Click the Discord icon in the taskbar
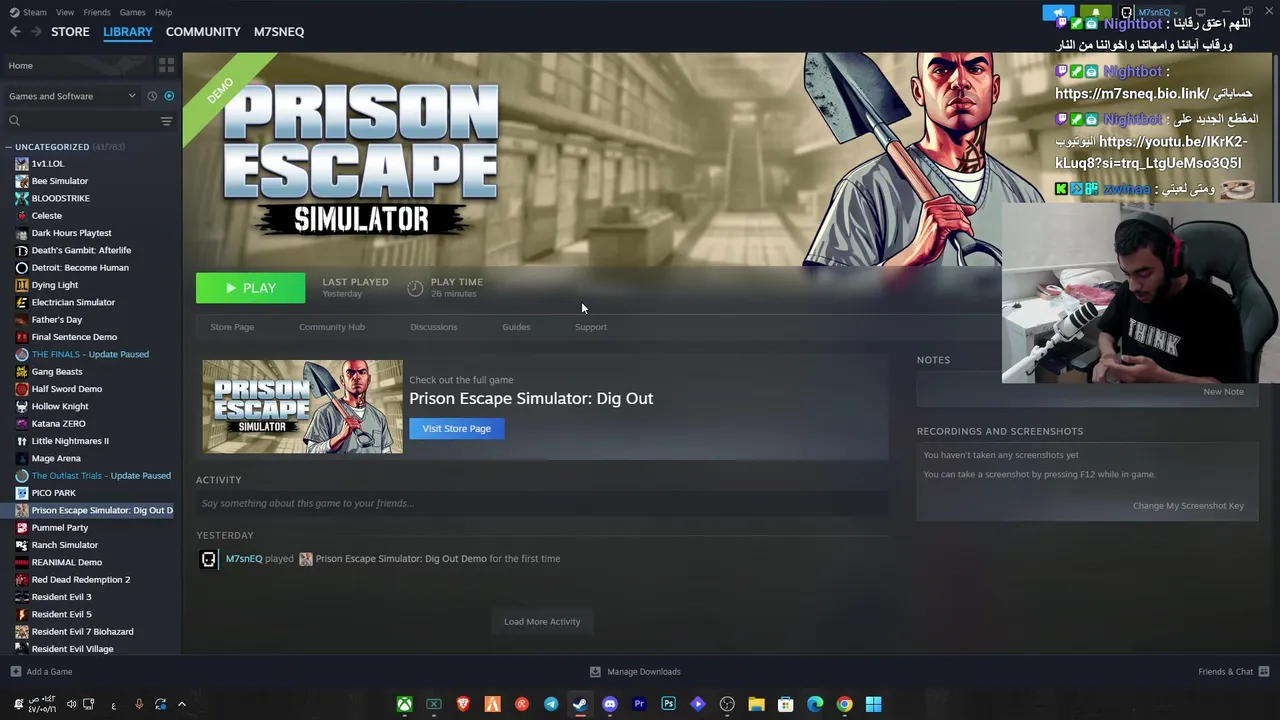The width and height of the screenshot is (1280, 720). pos(610,704)
